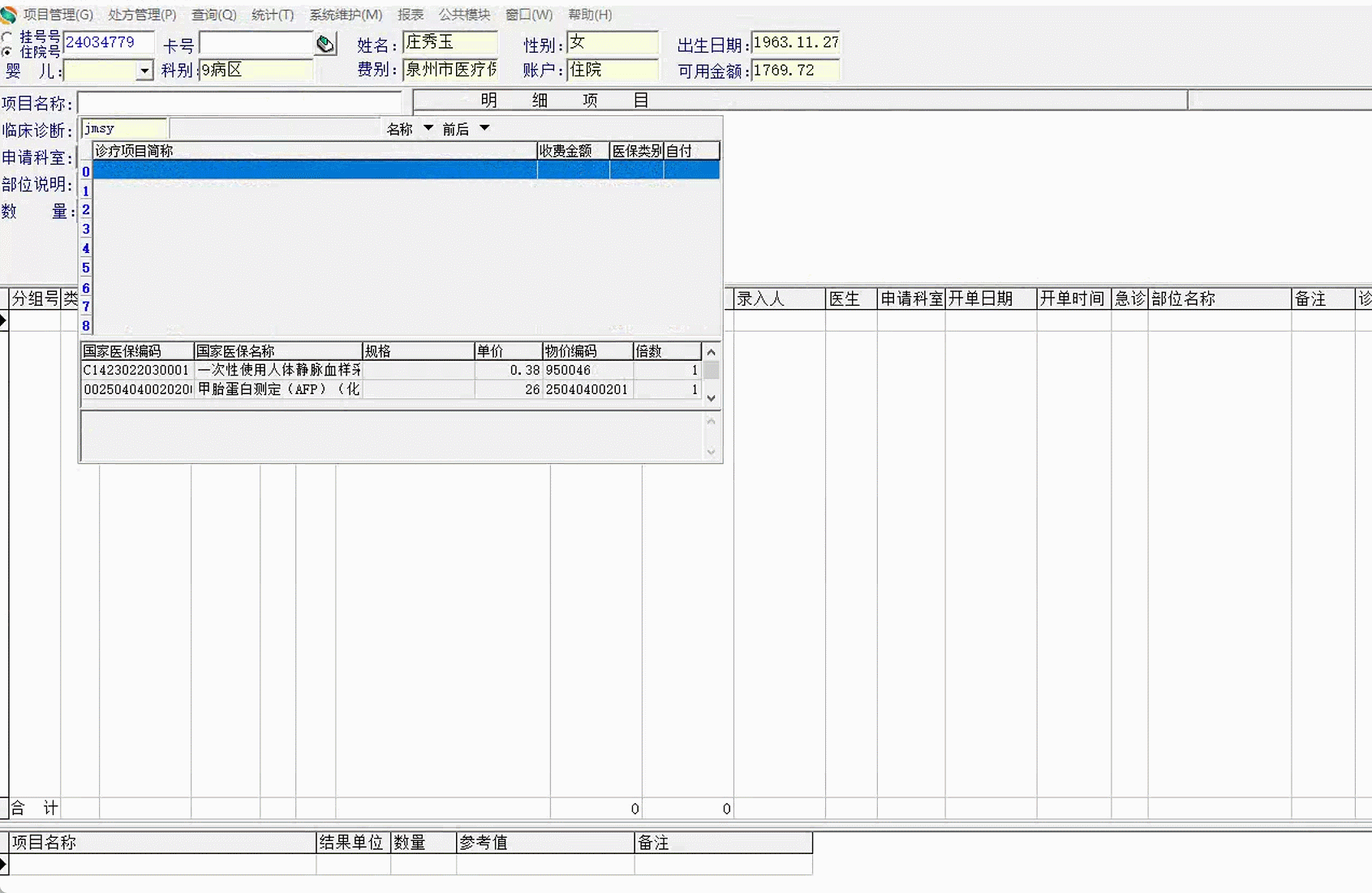Click the 开单日期 column header
The height and width of the screenshot is (893, 1372).
point(991,298)
